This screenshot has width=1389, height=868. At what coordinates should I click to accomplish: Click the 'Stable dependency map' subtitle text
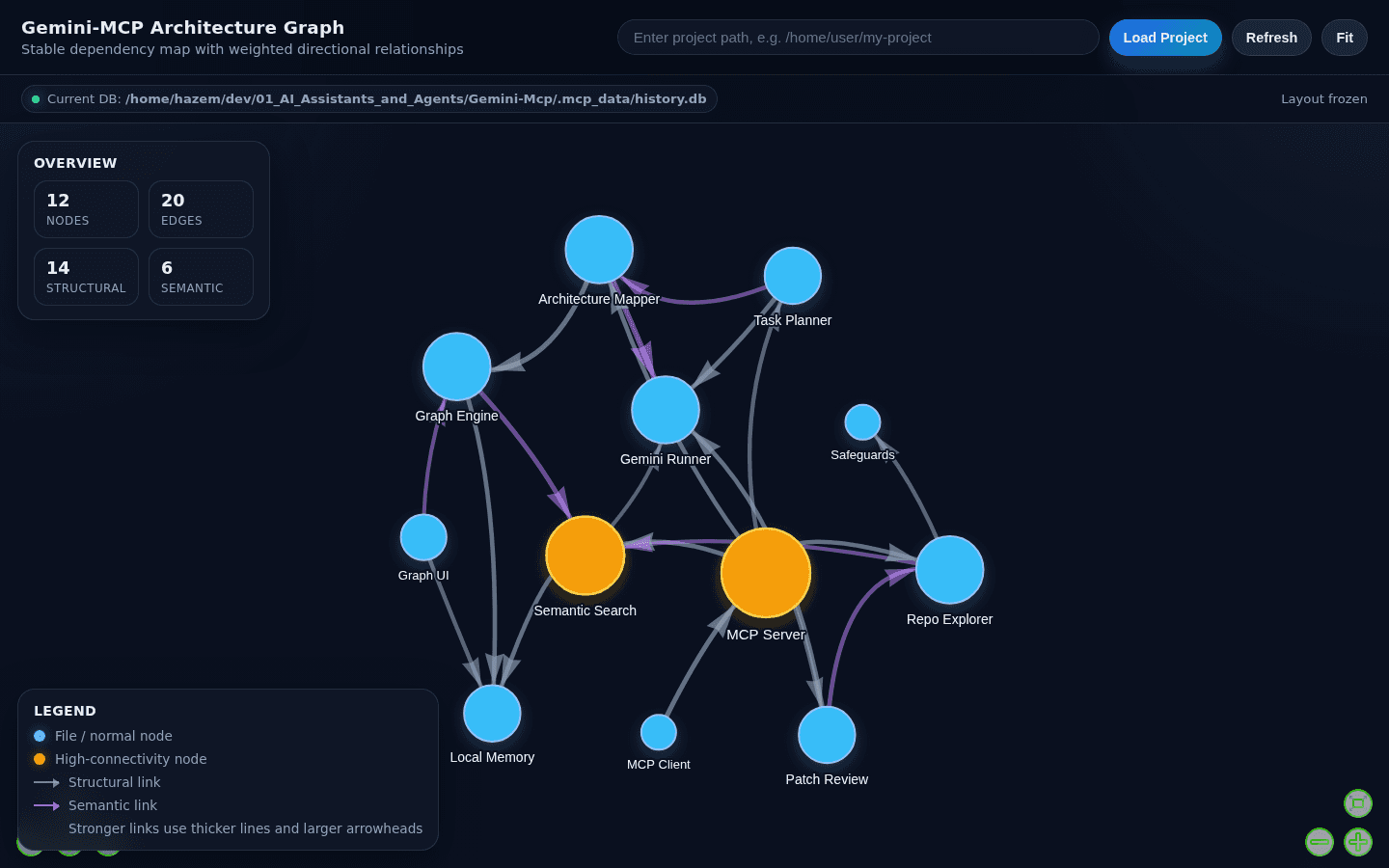click(242, 49)
